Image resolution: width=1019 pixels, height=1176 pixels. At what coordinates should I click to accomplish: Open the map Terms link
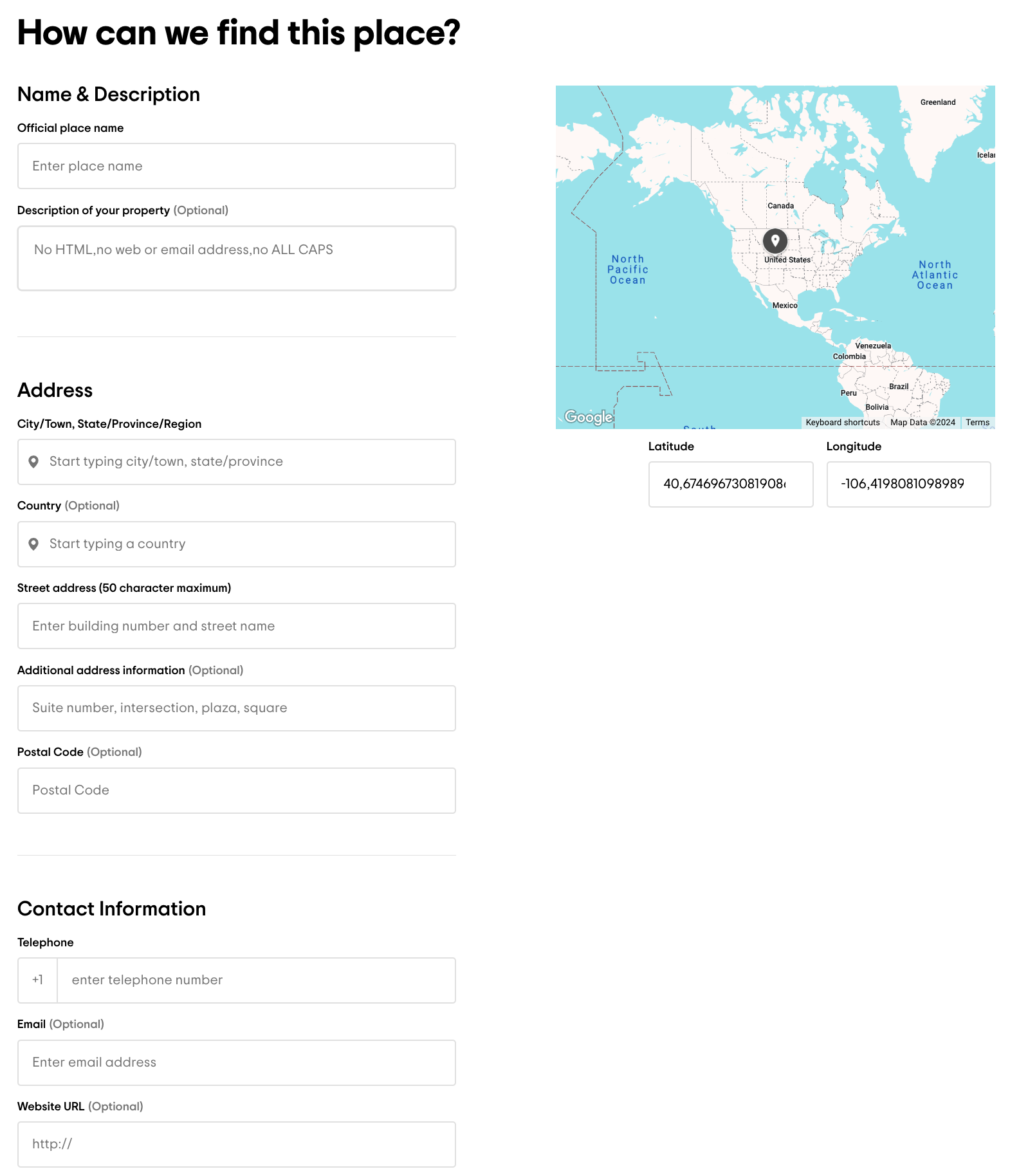pos(977,423)
